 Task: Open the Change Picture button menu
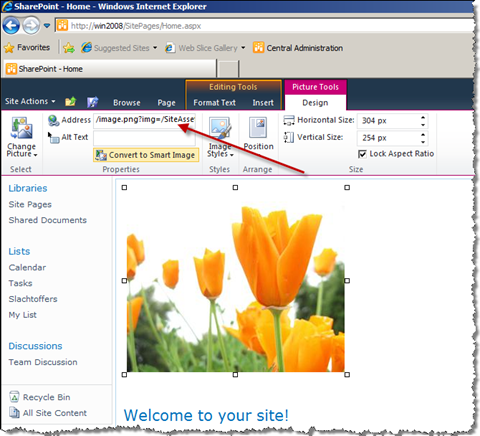point(22,137)
